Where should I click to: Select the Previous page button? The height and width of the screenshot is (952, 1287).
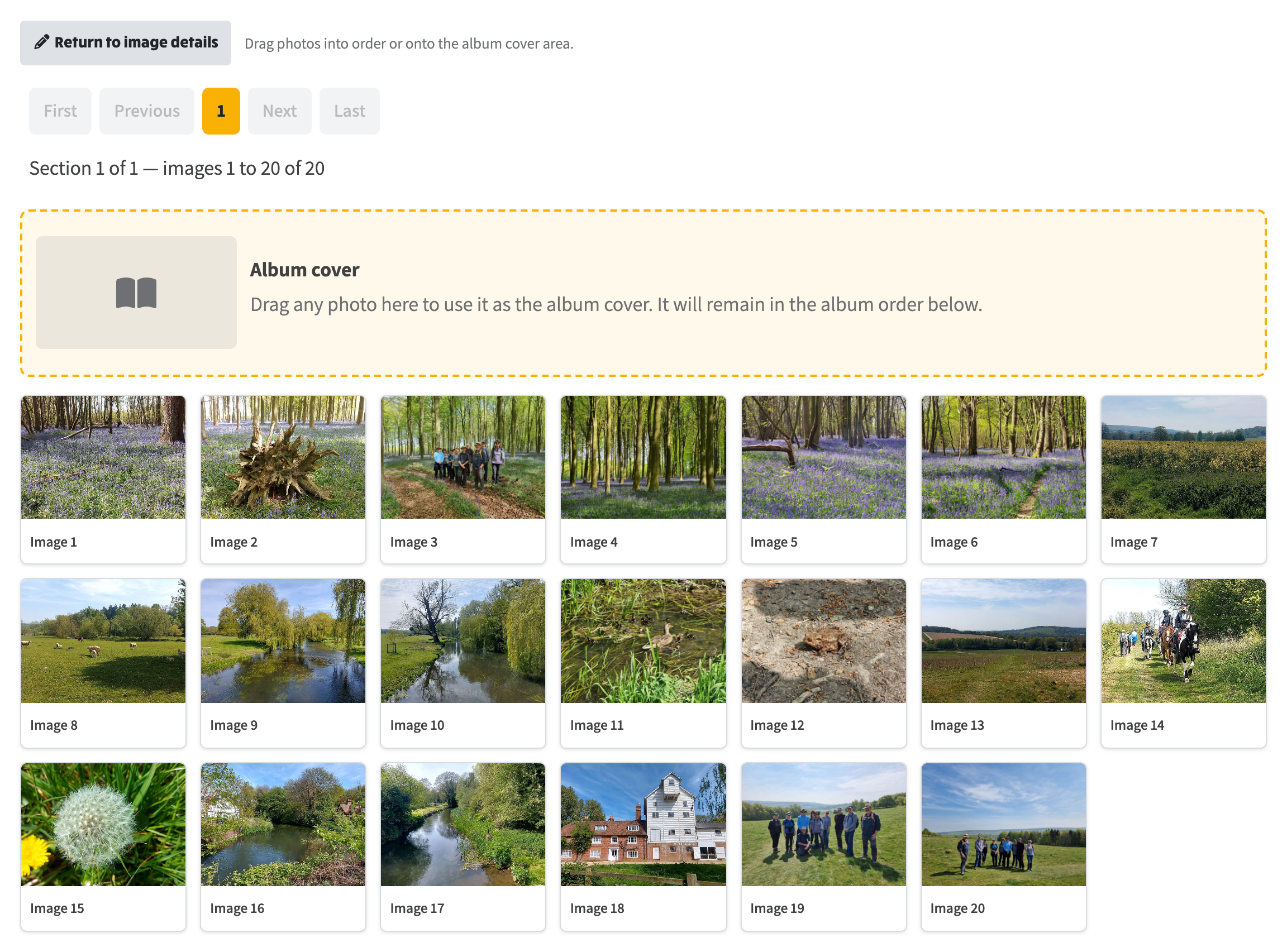147,111
